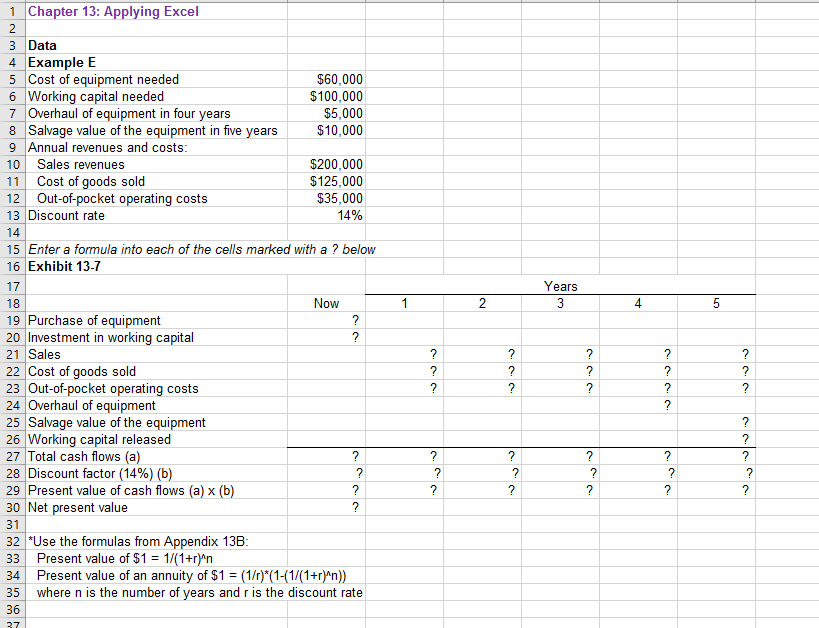Click row header 30
This screenshot has width=819, height=628.
pyautogui.click(x=12, y=507)
